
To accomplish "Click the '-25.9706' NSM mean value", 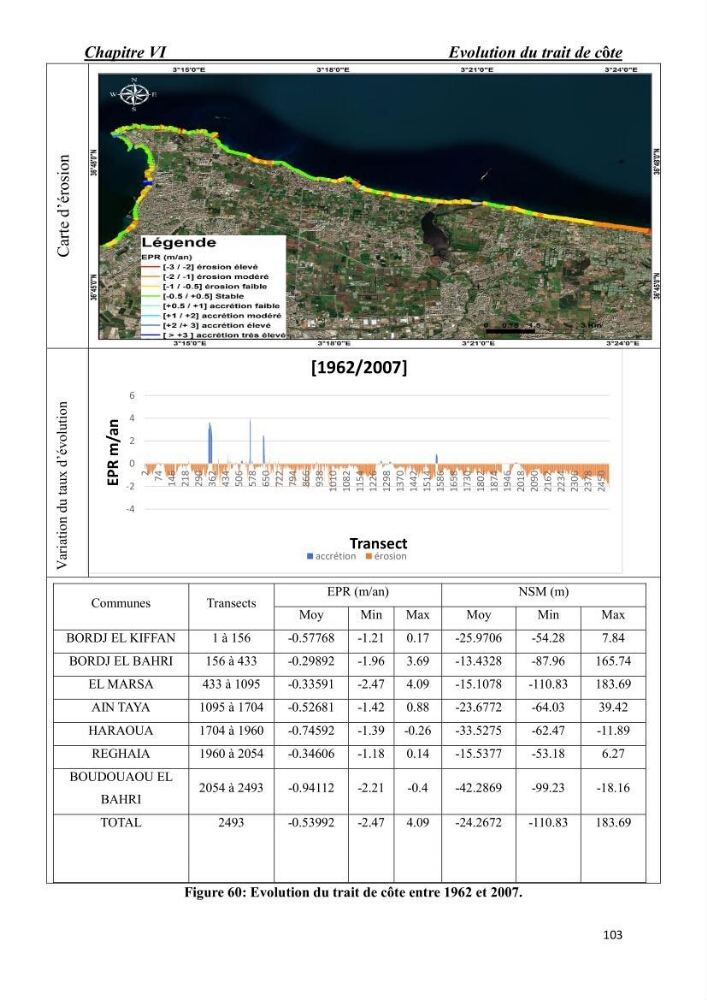I will [478, 638].
